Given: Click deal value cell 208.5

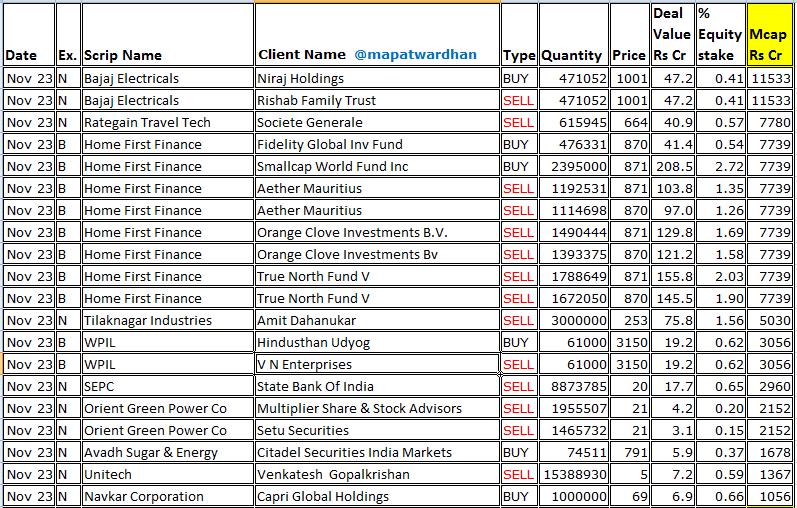Looking at the screenshot, I should [672, 166].
